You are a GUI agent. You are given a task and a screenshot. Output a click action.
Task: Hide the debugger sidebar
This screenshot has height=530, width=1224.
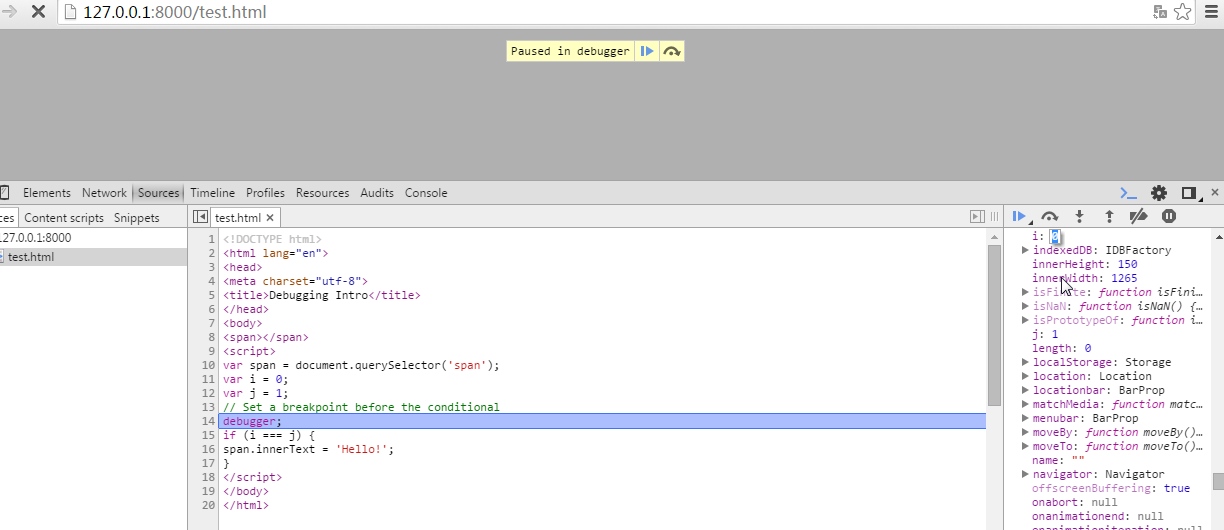978,217
